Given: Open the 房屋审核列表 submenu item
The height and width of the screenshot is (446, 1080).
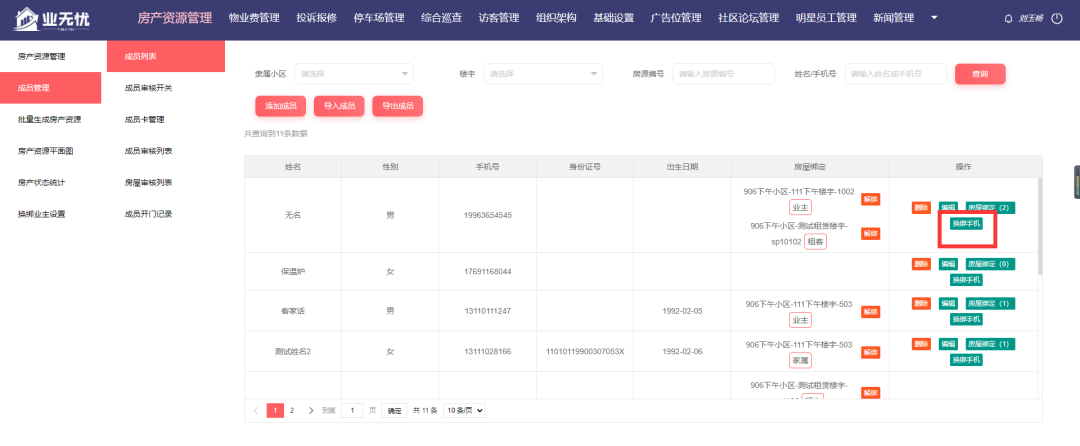Looking at the screenshot, I should [x=148, y=182].
